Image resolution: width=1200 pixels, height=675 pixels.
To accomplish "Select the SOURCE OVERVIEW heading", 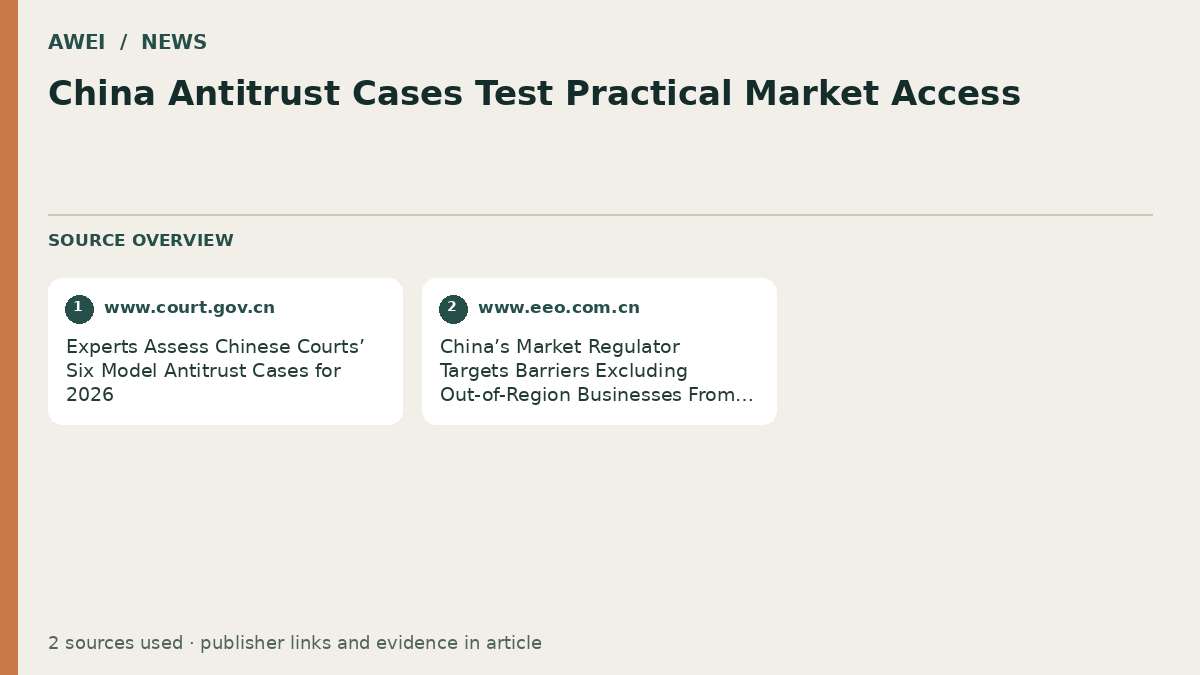I will coord(141,241).
